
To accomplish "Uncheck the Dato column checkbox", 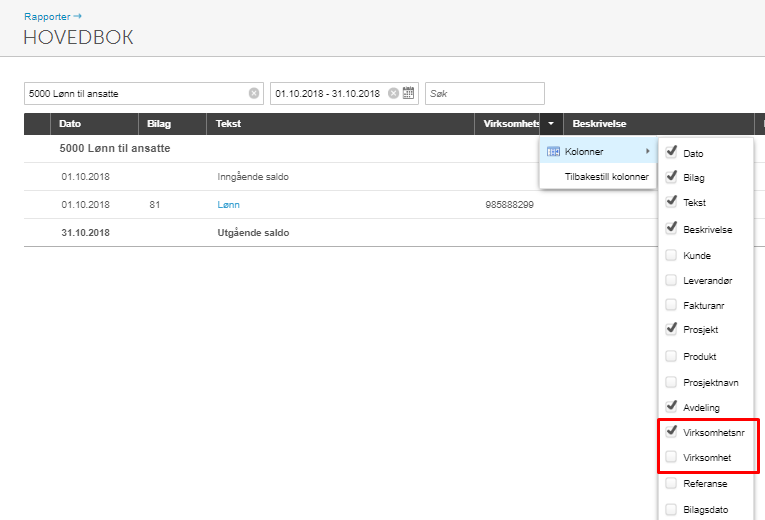I will coord(671,152).
